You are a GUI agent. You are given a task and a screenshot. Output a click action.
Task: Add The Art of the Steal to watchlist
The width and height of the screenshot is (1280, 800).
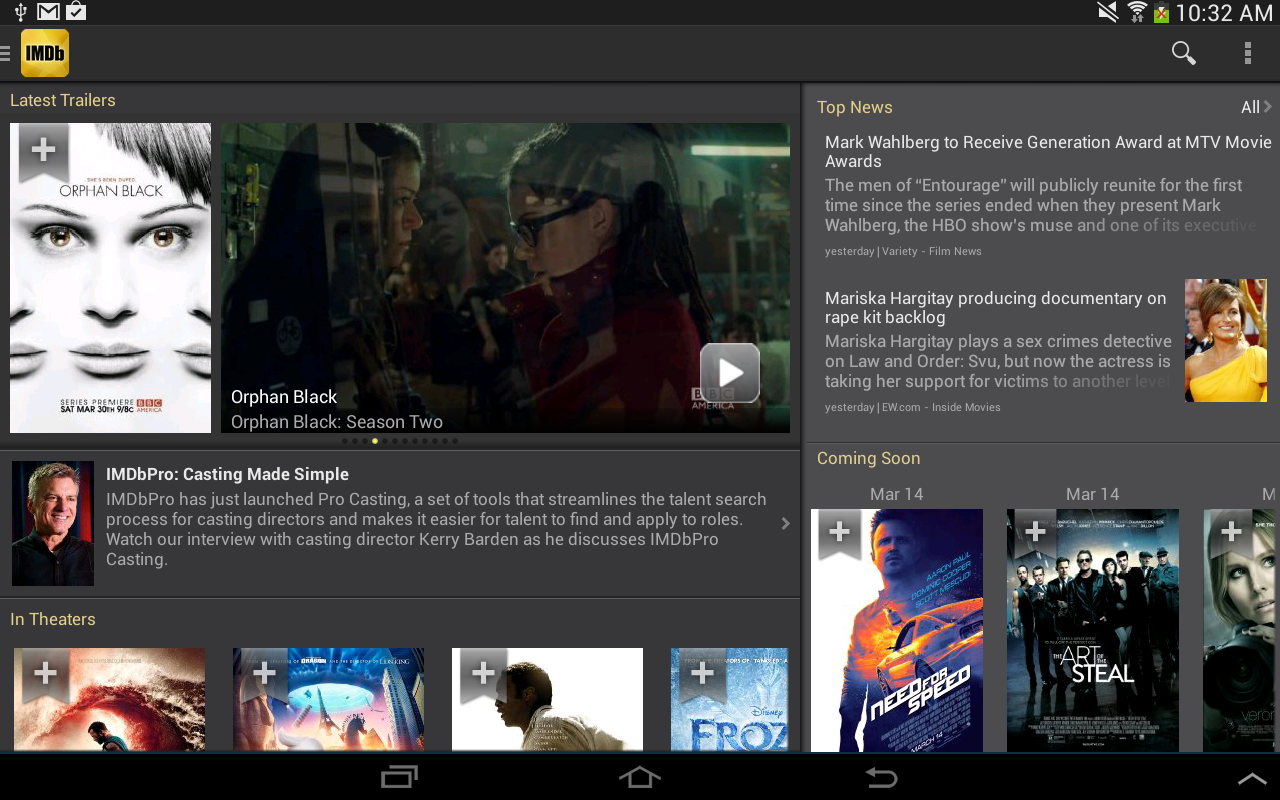point(1035,535)
